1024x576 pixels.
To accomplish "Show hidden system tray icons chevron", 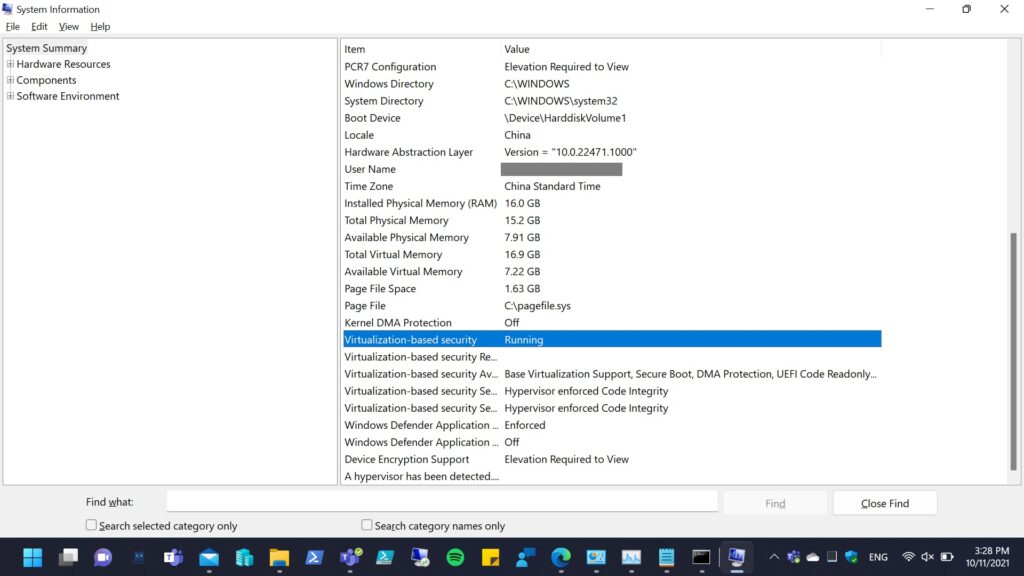I will click(x=773, y=557).
